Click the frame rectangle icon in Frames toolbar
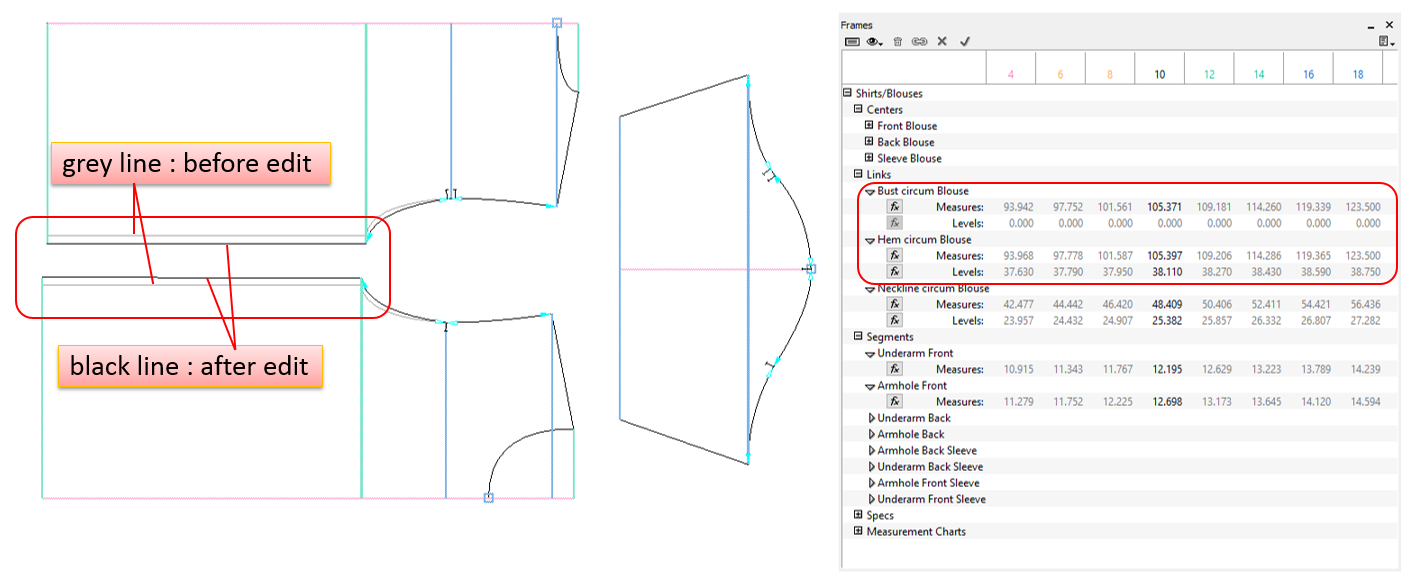 coord(853,42)
